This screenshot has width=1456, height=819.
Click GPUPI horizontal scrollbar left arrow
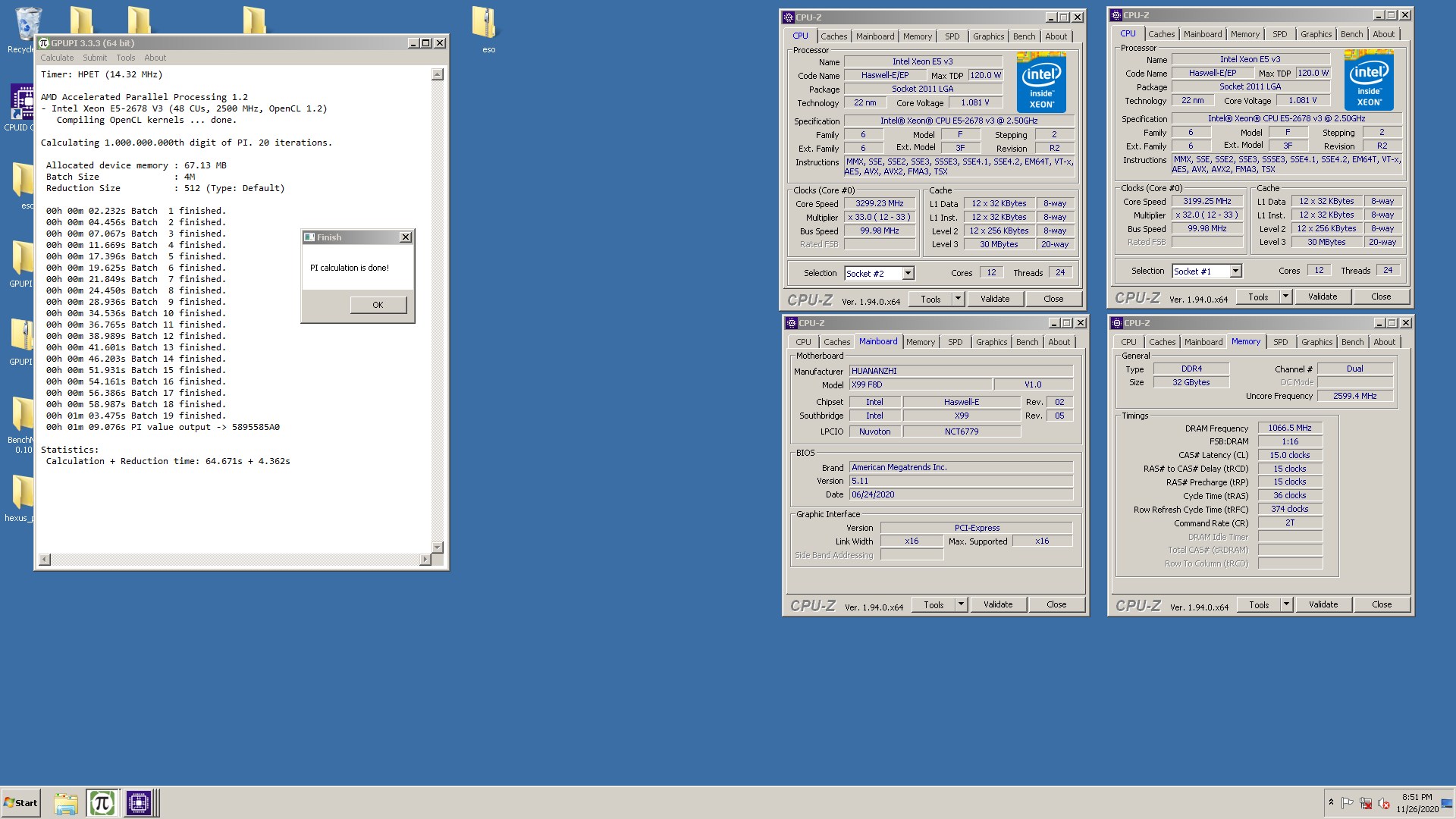(45, 560)
